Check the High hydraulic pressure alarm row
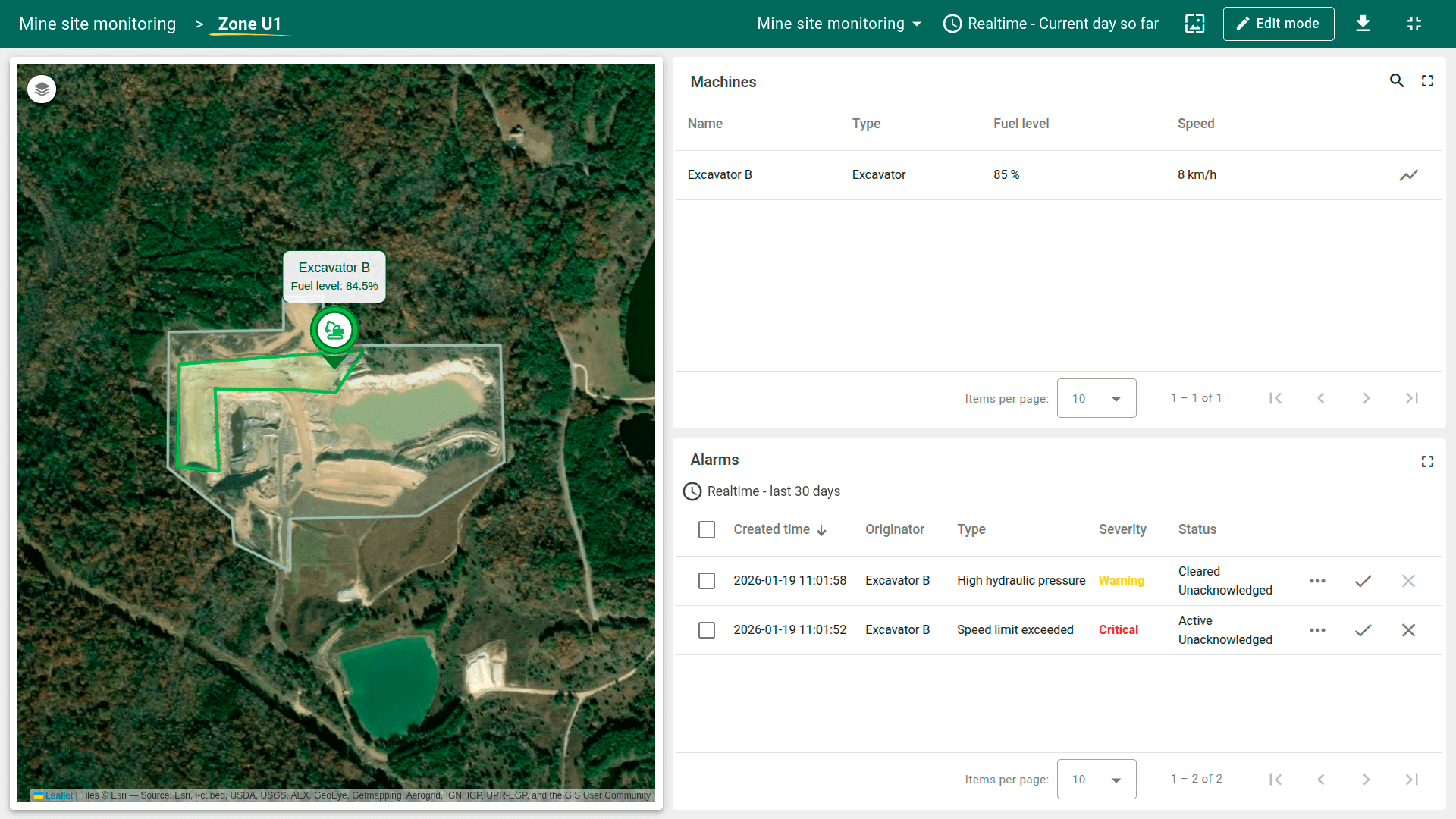This screenshot has height=819, width=1456. pyautogui.click(x=706, y=581)
